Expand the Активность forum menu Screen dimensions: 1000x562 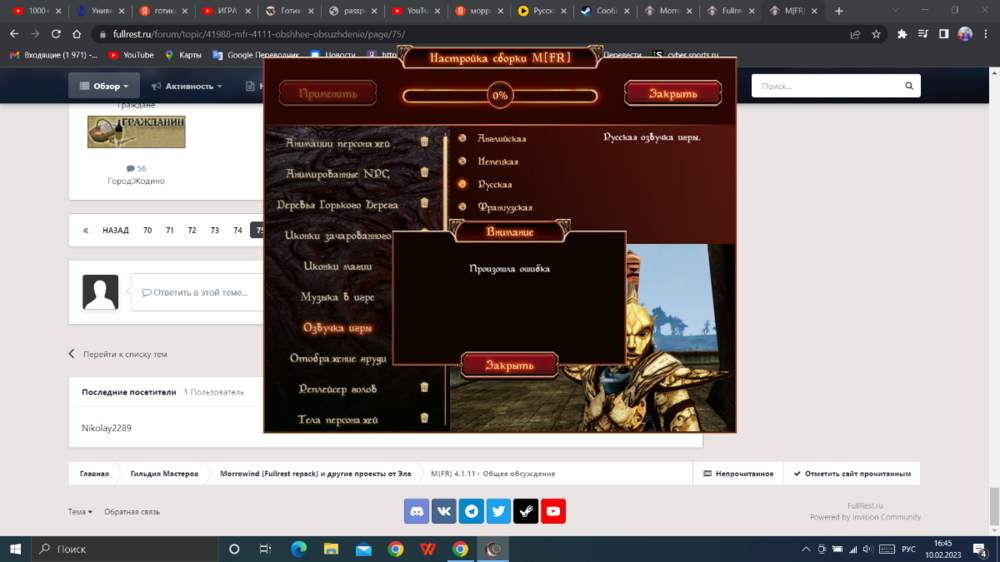click(187, 85)
